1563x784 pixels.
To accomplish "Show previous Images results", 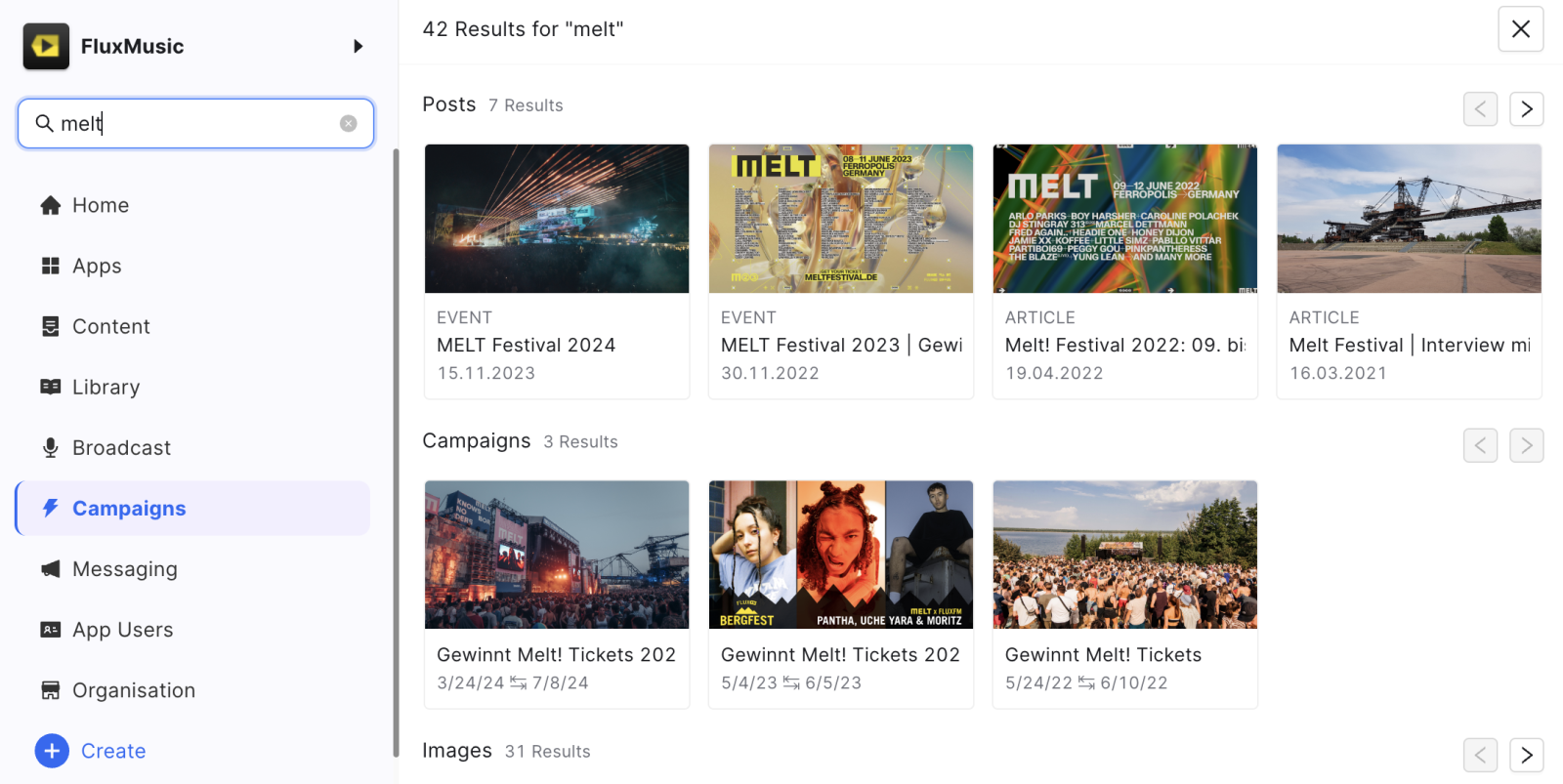I will [x=1480, y=755].
